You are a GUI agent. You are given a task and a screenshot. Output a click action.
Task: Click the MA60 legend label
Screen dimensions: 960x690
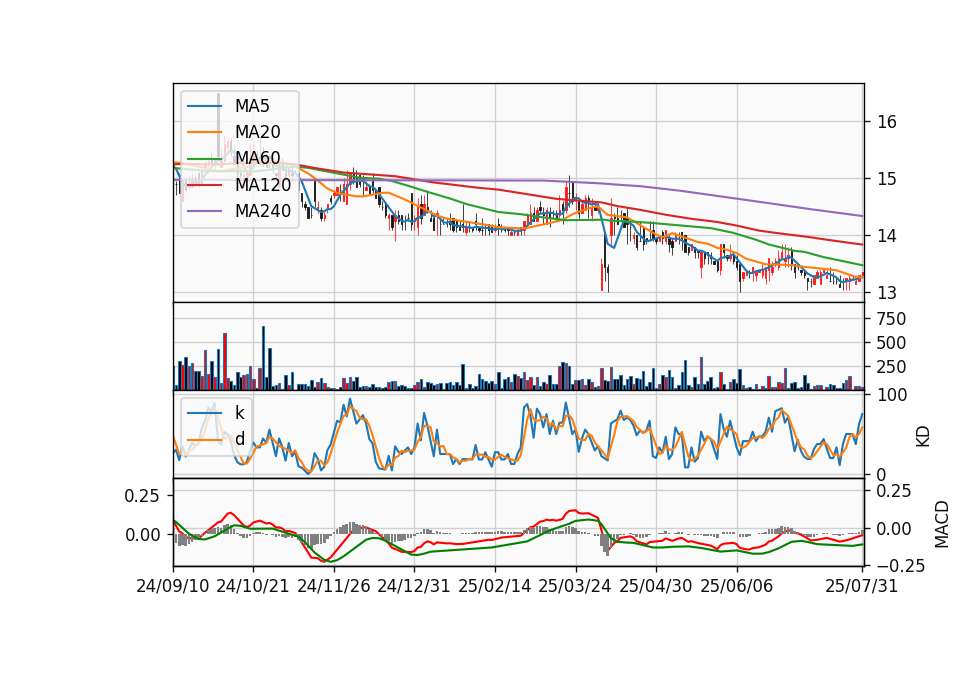[257, 158]
